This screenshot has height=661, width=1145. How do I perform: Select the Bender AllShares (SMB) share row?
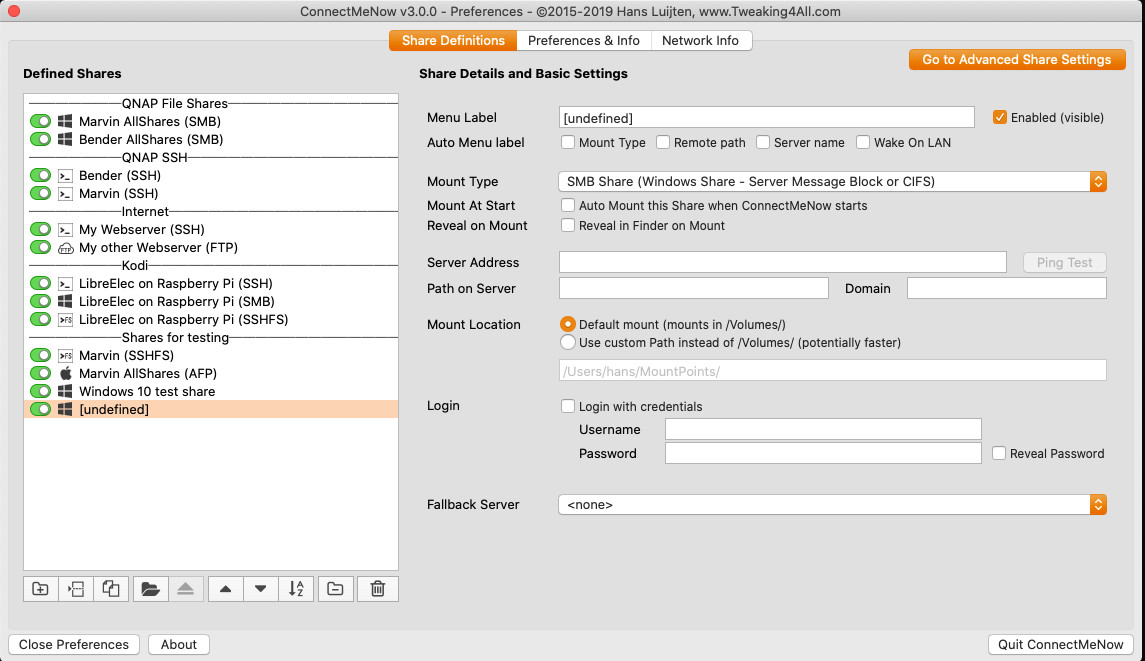[x=211, y=140]
